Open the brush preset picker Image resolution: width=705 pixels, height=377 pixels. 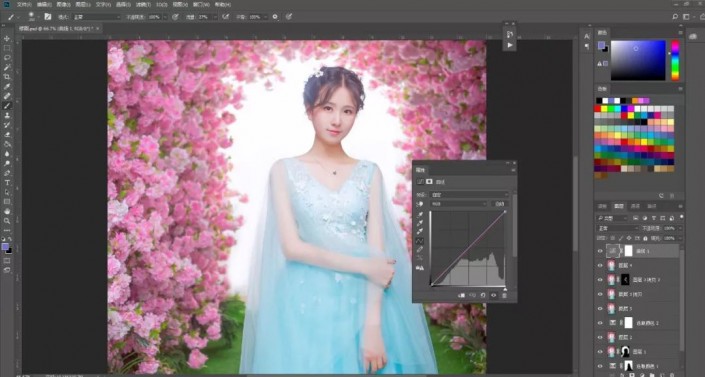(x=32, y=17)
